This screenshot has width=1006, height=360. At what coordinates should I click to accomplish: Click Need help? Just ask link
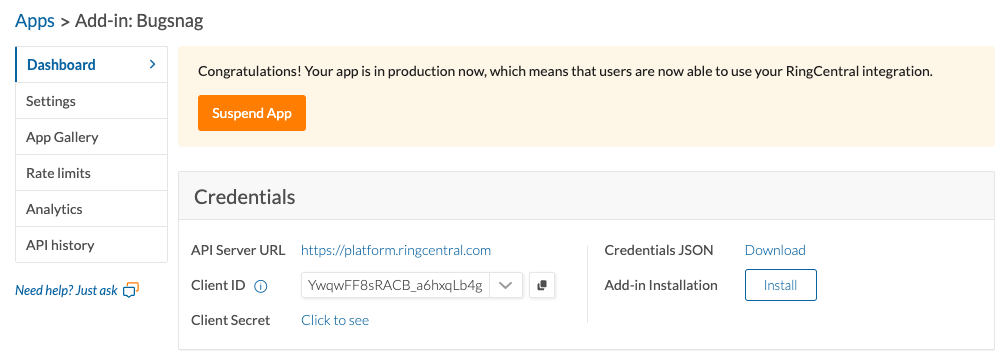[67, 291]
